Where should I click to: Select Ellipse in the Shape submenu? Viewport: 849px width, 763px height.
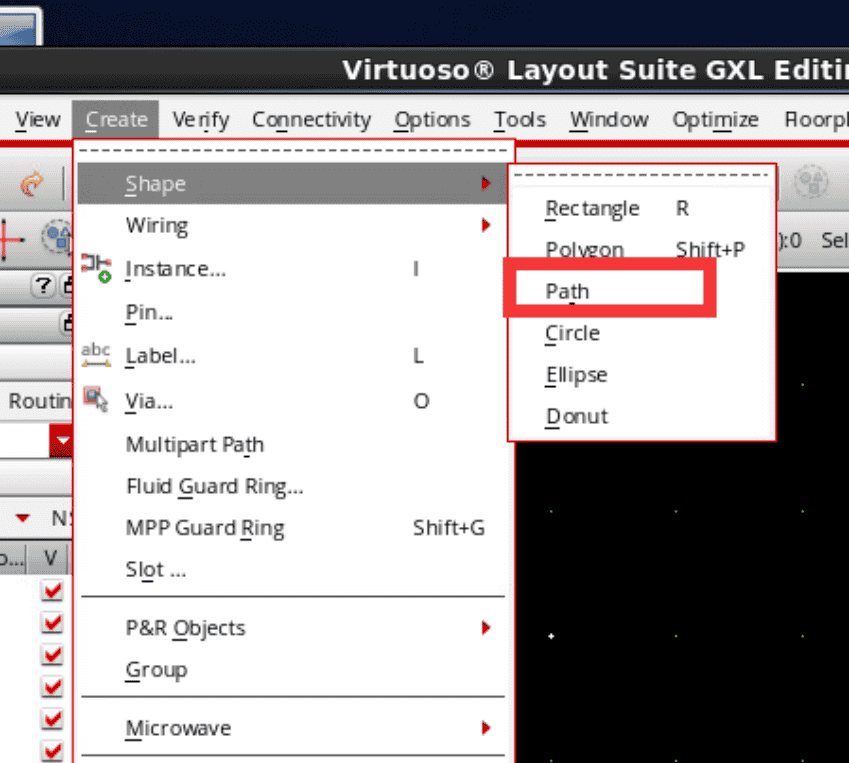[642, 374]
